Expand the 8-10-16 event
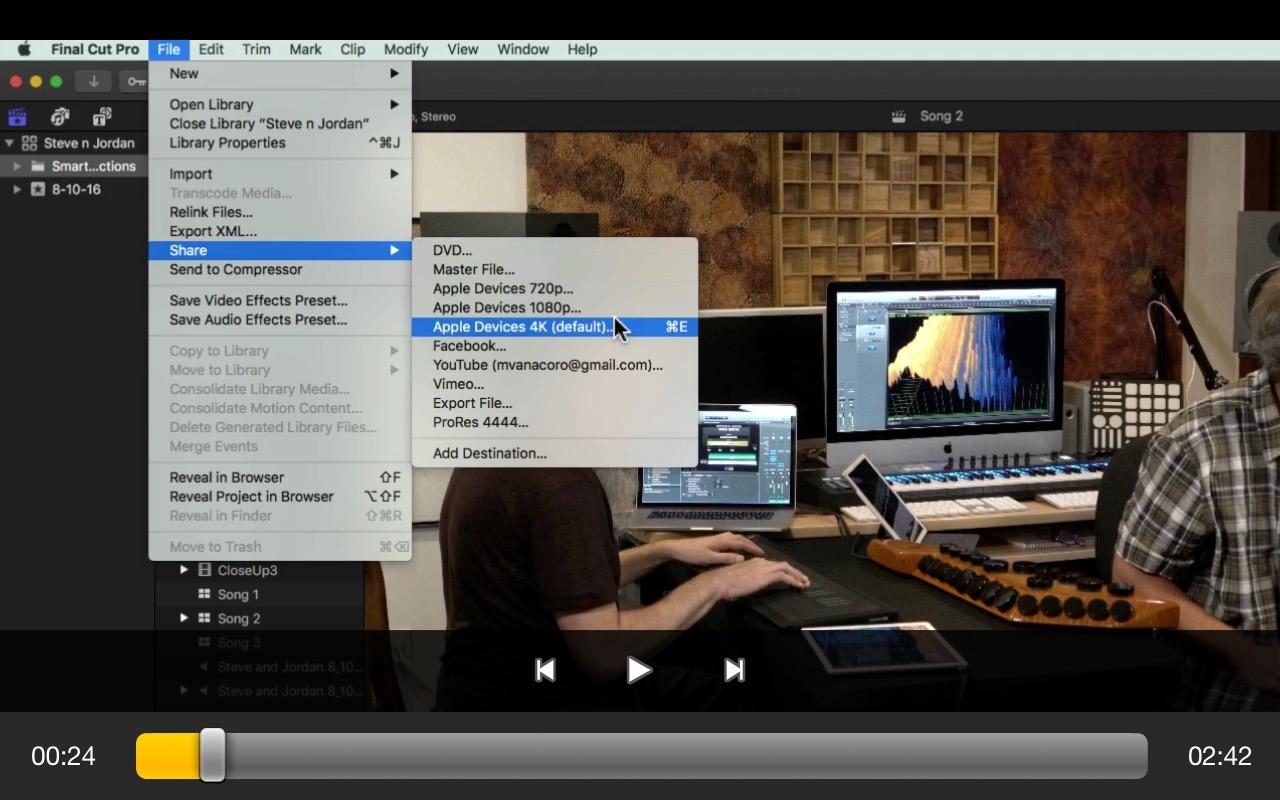This screenshot has height=800, width=1280. 17,189
